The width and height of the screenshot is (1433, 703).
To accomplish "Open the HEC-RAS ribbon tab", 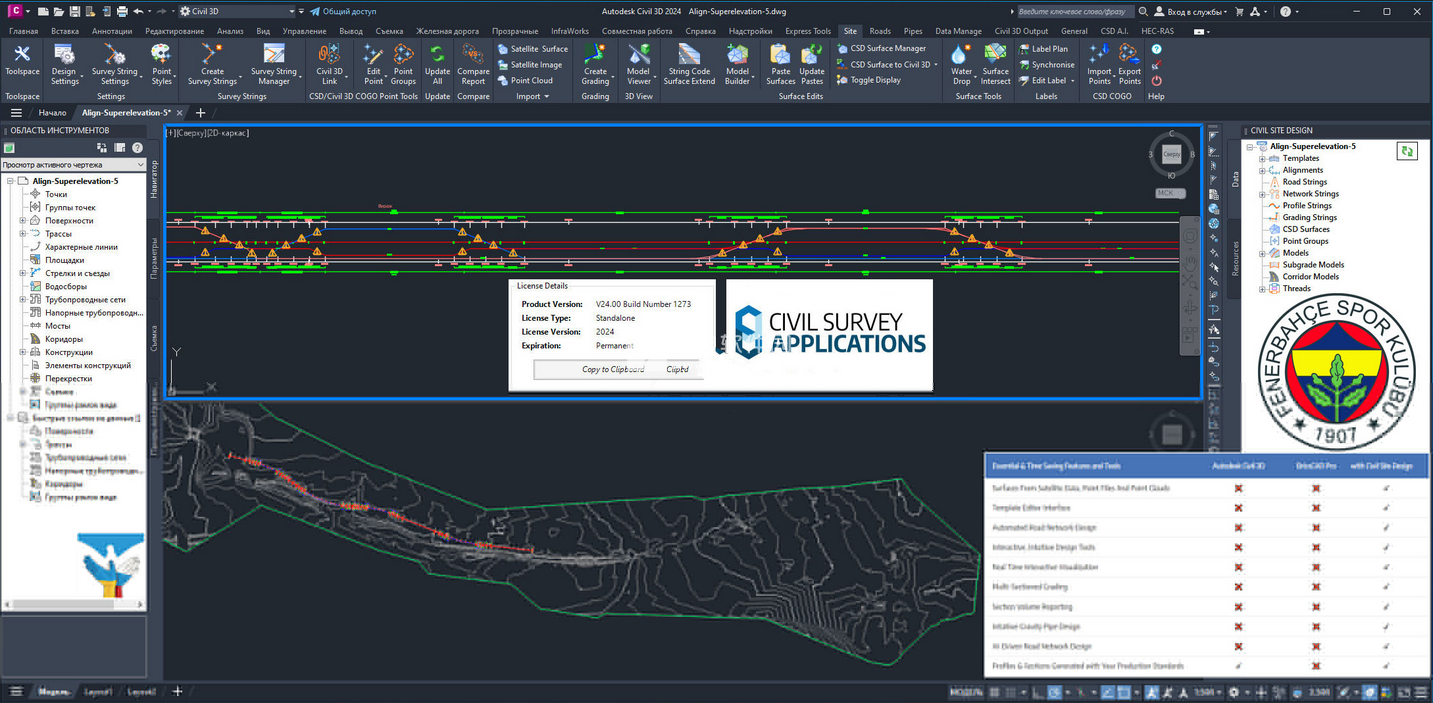I will 1157,31.
